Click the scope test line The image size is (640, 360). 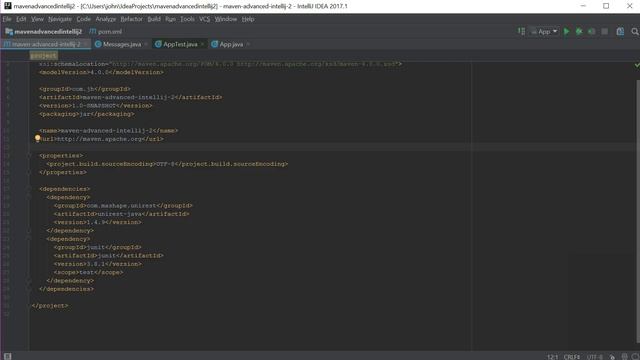coord(88,272)
